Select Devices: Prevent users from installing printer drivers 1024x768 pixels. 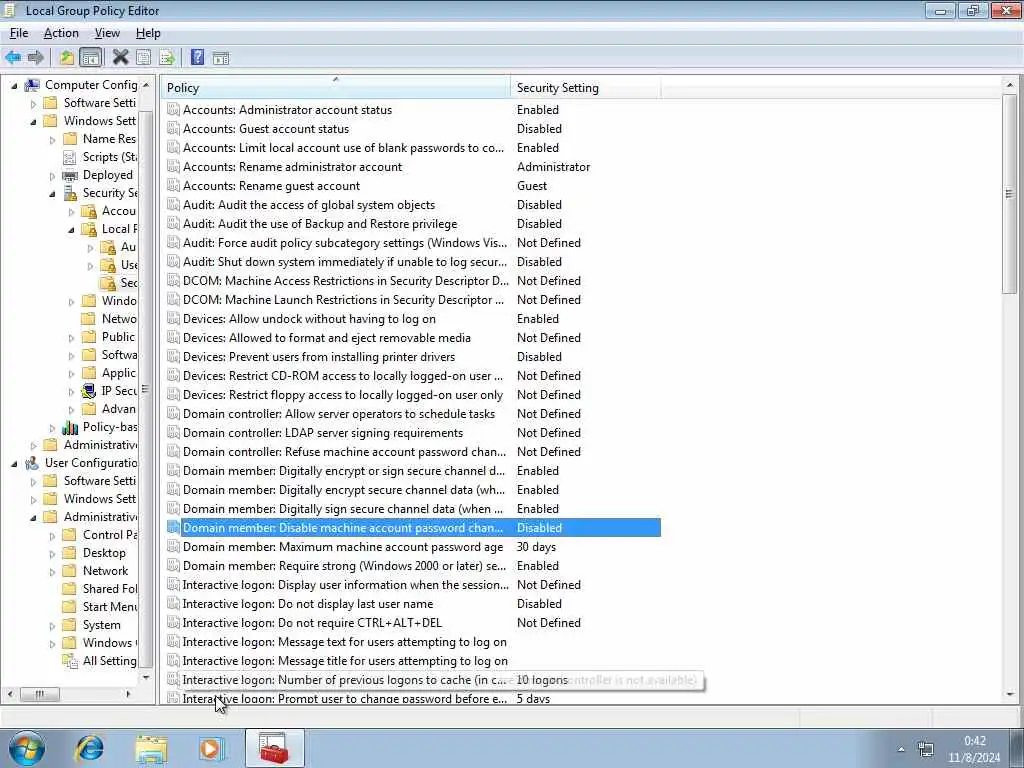click(319, 357)
